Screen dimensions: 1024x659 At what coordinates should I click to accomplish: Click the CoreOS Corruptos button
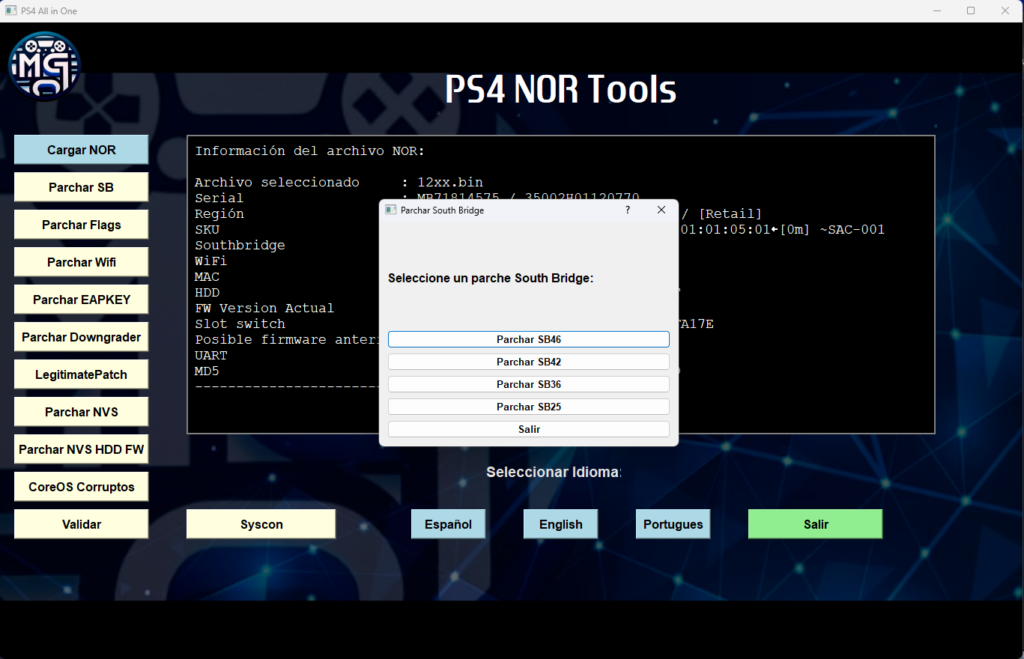pyautogui.click(x=81, y=487)
